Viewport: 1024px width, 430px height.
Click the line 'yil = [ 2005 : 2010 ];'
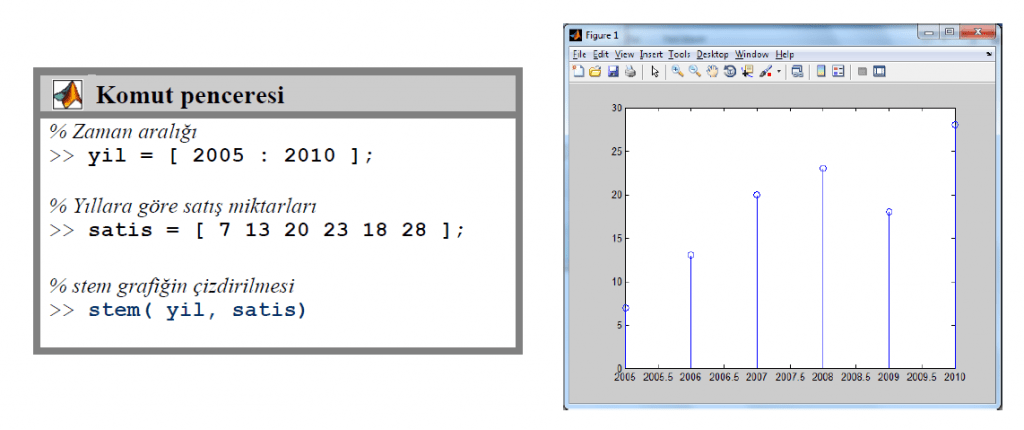click(231, 156)
